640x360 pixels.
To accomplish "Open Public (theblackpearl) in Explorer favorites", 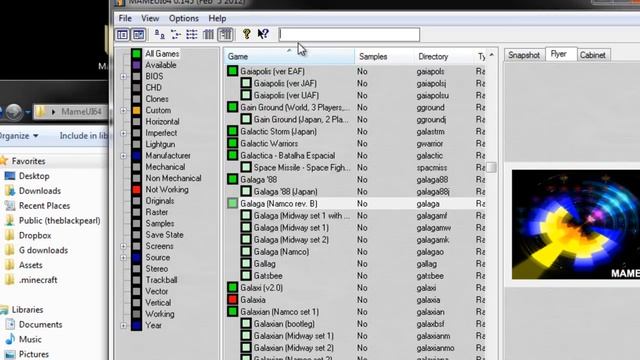I will [59, 220].
